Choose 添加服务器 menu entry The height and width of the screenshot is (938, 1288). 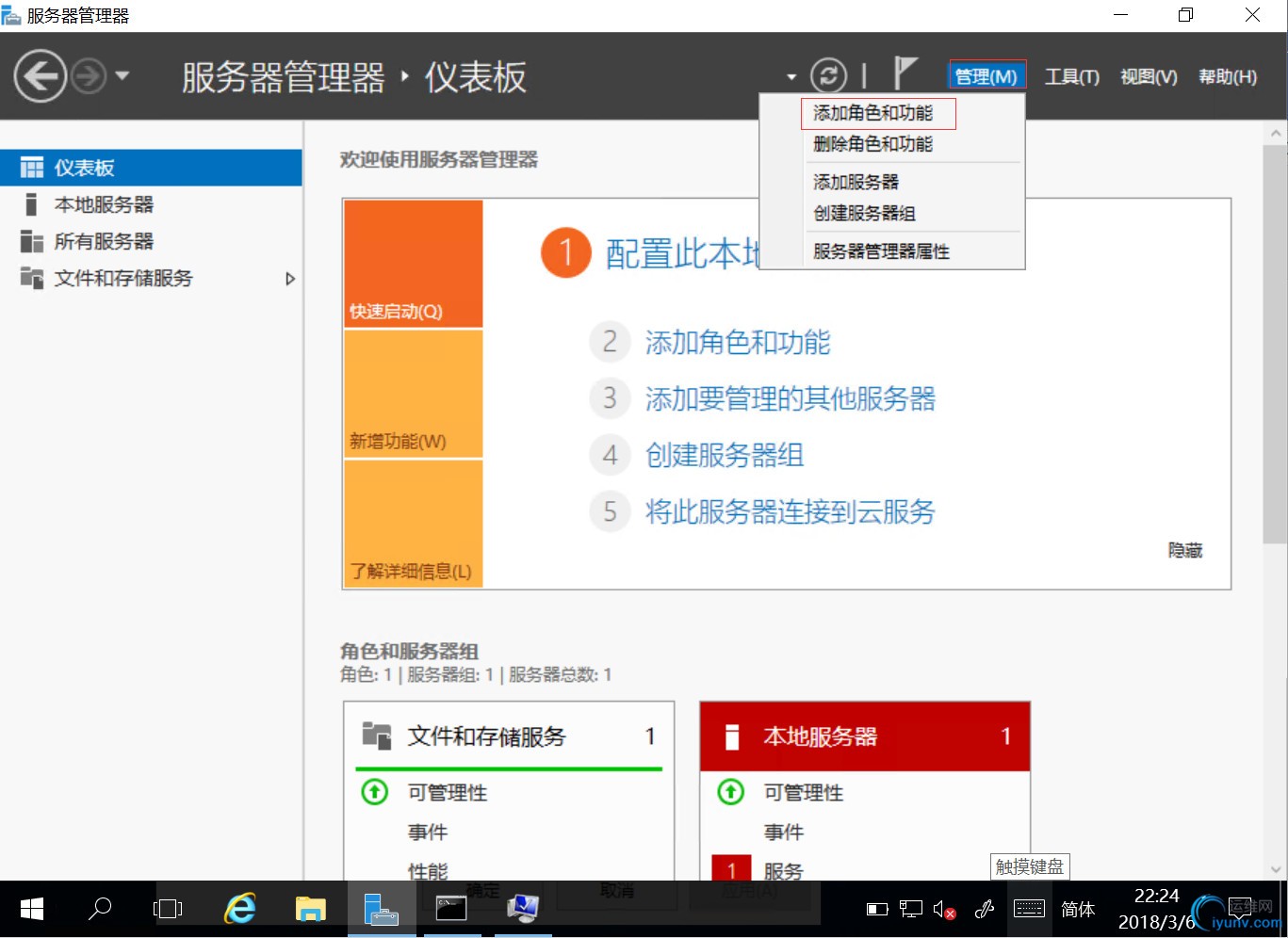coord(856,182)
